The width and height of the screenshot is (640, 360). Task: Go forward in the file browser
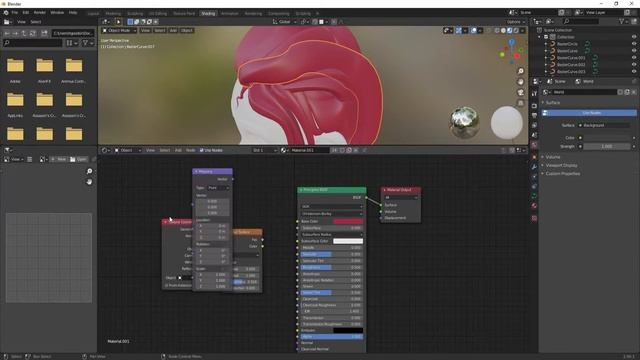pos(16,33)
